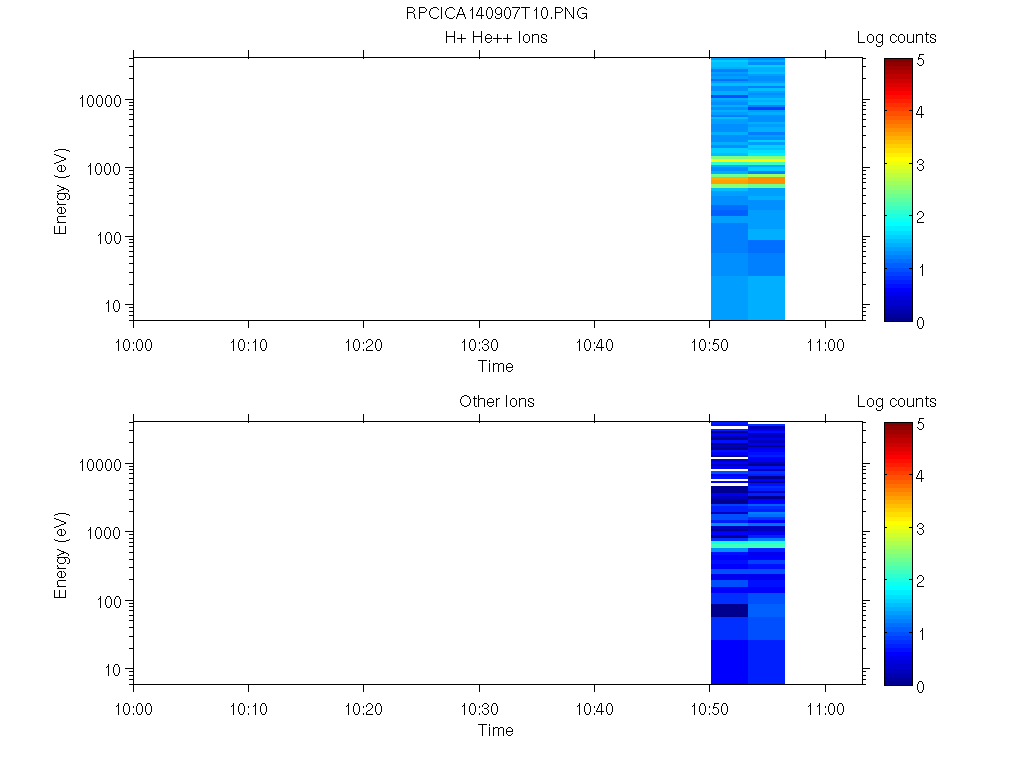Click the 10000 energy label in the top plot
Screen dimensions: 1024x768
point(100,101)
